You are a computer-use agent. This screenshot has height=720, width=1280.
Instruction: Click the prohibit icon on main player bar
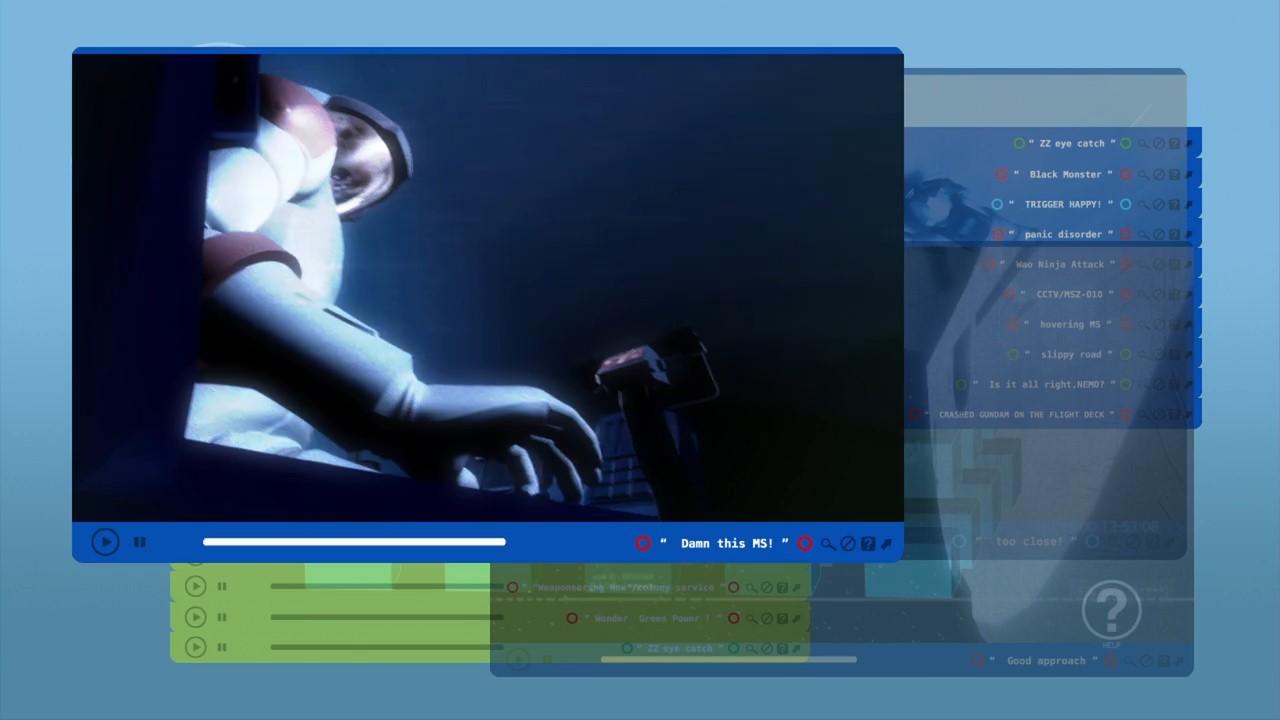click(847, 544)
